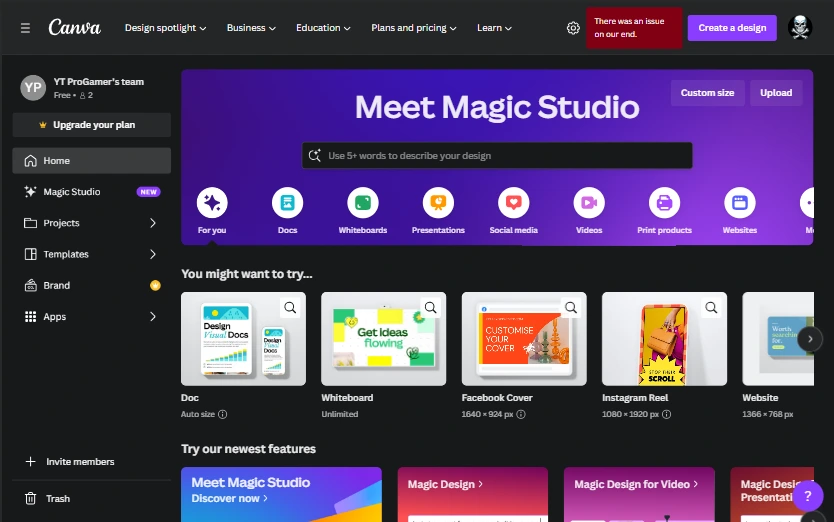Open the Doc template thumbnail
The image size is (834, 522).
click(243, 339)
